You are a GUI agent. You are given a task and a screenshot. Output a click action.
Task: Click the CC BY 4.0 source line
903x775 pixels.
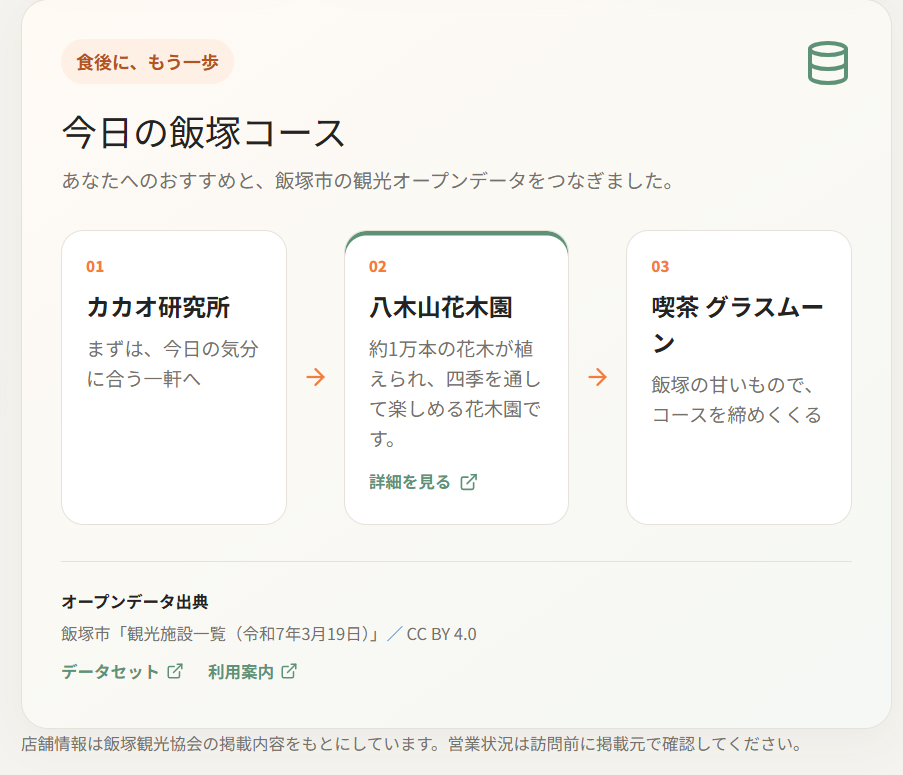point(269,634)
